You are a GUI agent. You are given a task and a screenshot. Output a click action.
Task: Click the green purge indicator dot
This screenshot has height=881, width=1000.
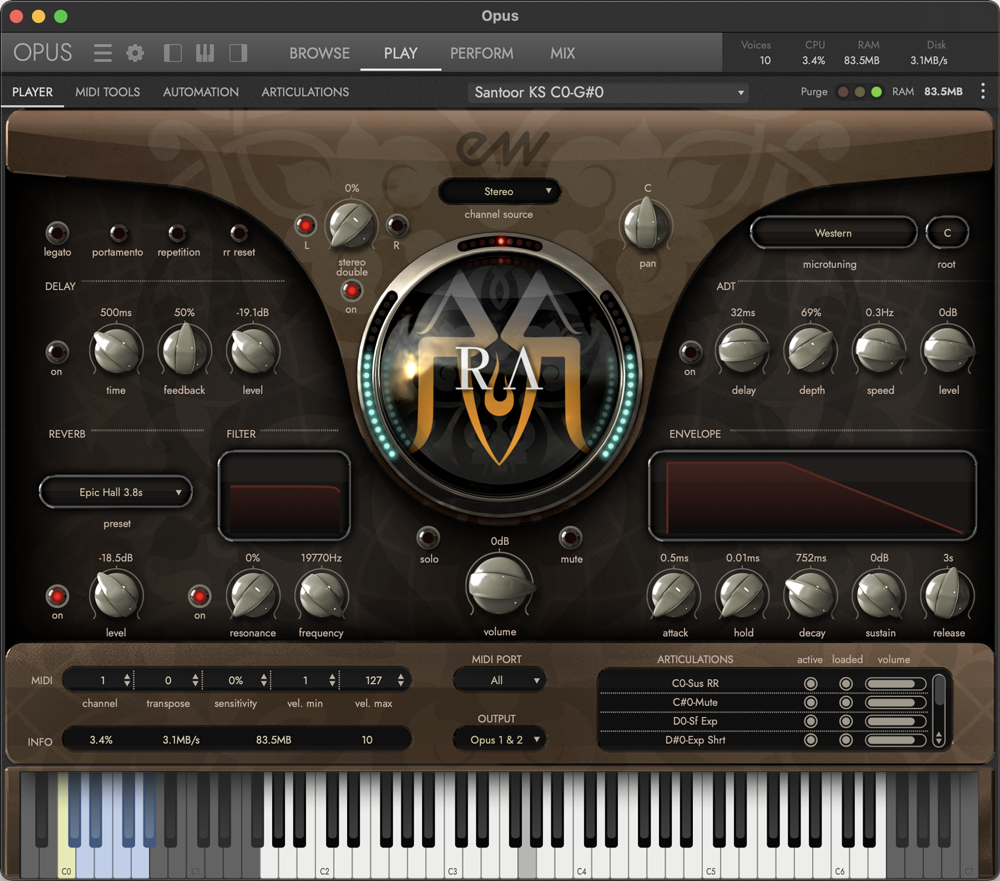coord(876,91)
